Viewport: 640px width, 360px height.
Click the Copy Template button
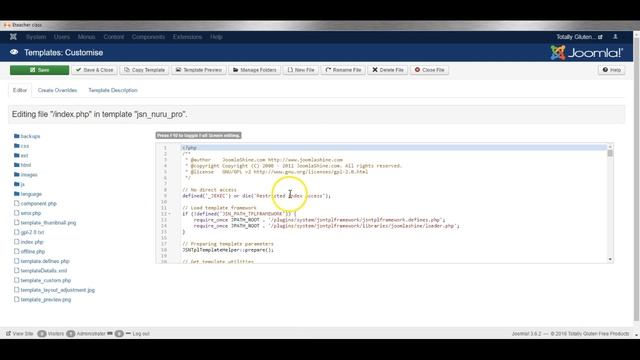tap(144, 70)
